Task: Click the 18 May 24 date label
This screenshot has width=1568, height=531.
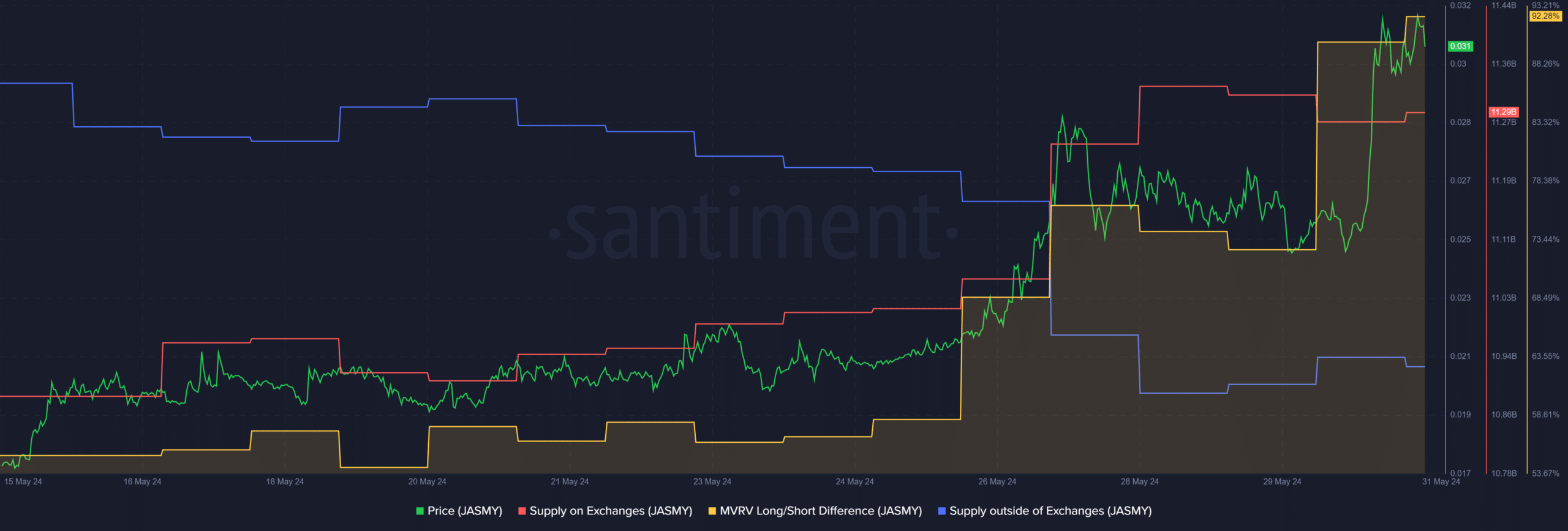Action: 285,481
